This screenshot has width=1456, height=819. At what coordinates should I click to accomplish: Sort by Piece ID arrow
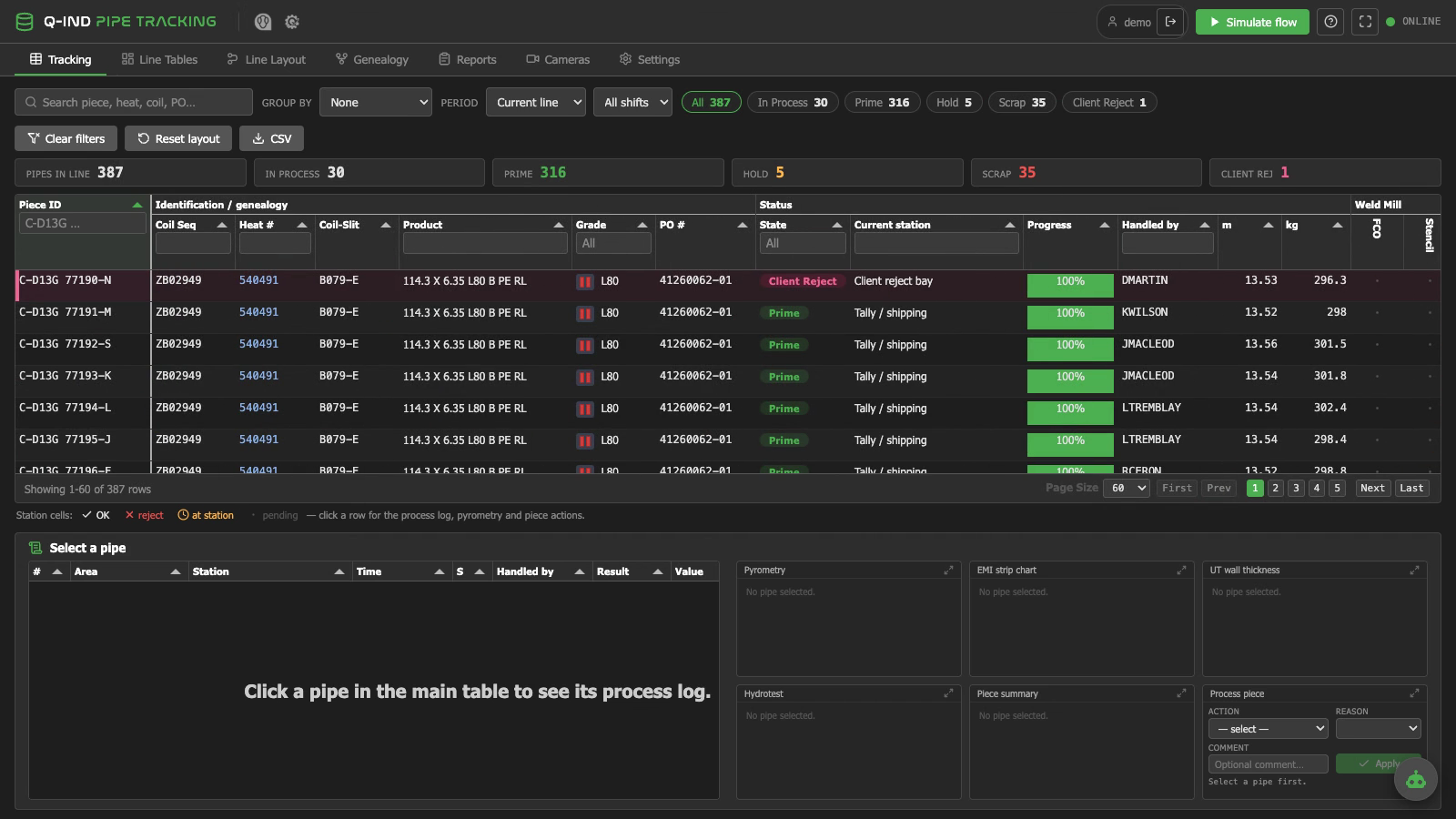(x=137, y=205)
